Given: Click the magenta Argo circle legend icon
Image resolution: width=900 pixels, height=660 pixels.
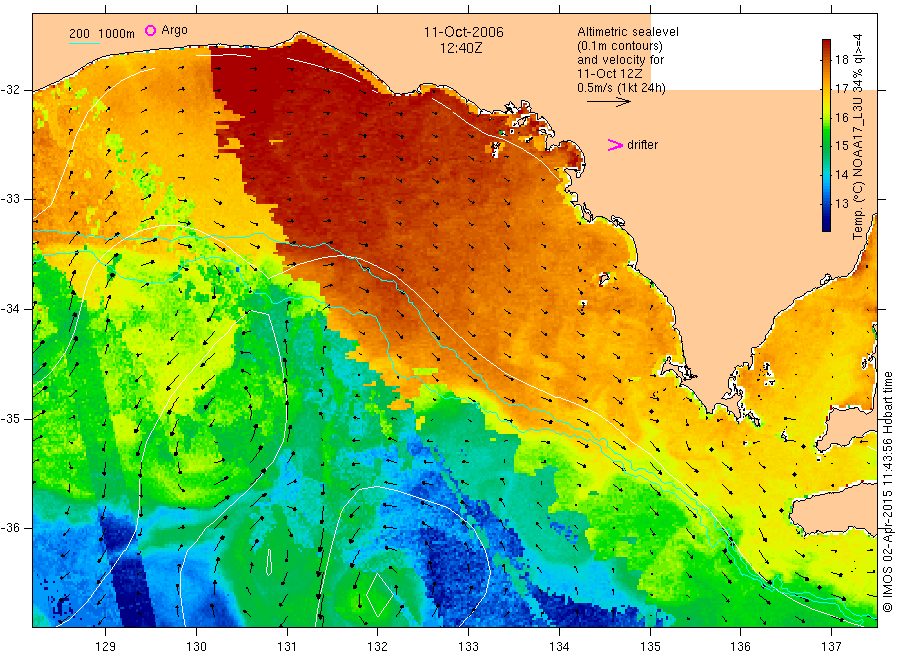Looking at the screenshot, I should pos(150,30).
